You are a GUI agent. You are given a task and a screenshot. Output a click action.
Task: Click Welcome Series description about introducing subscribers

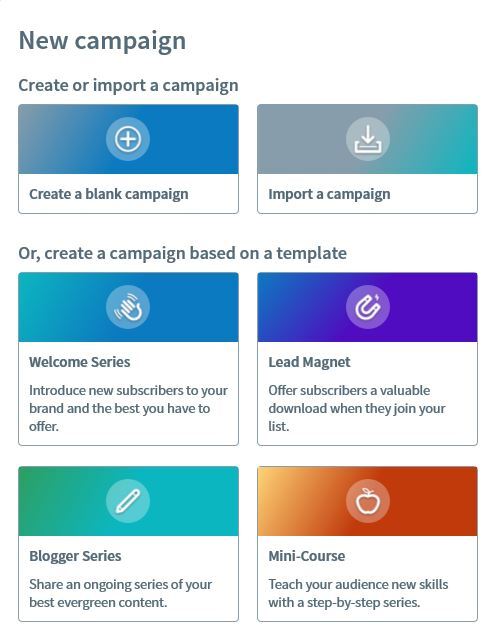pos(128,408)
